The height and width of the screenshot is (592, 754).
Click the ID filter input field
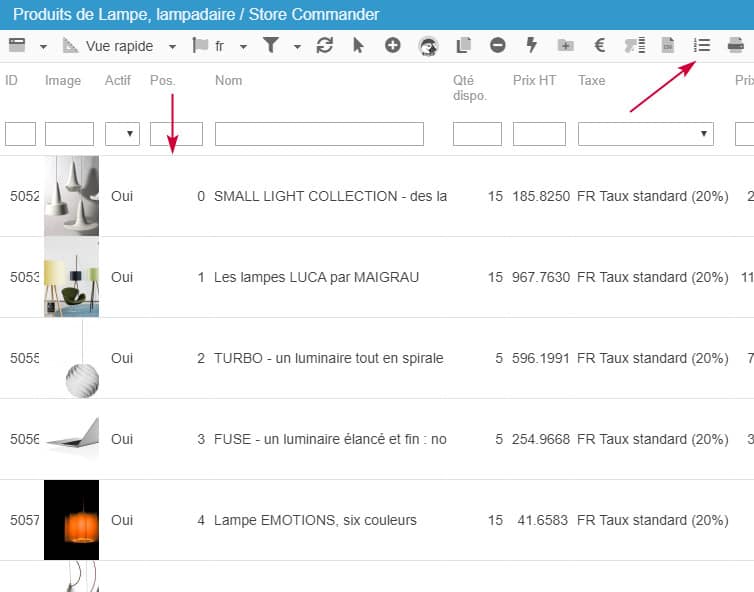click(20, 134)
